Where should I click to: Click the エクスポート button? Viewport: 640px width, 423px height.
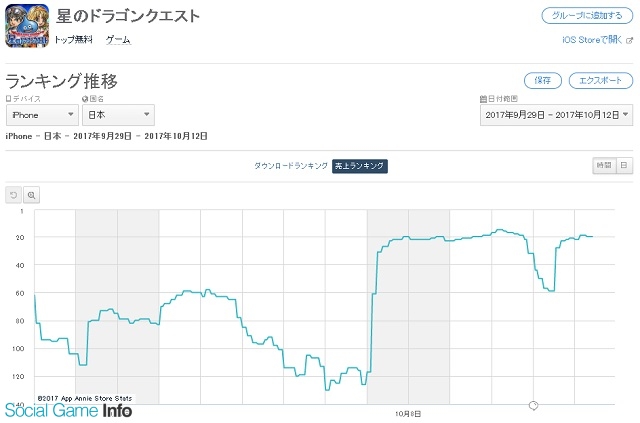(x=600, y=80)
